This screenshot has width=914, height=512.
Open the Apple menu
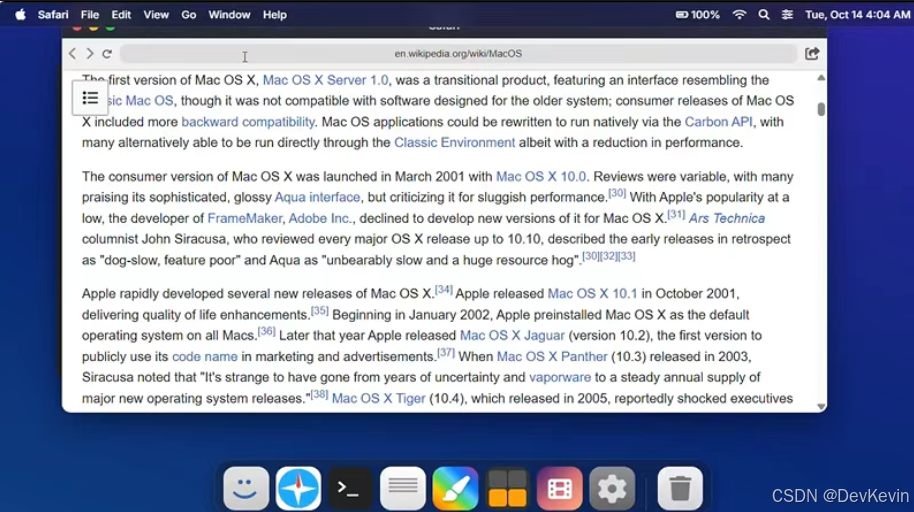[x=20, y=15]
